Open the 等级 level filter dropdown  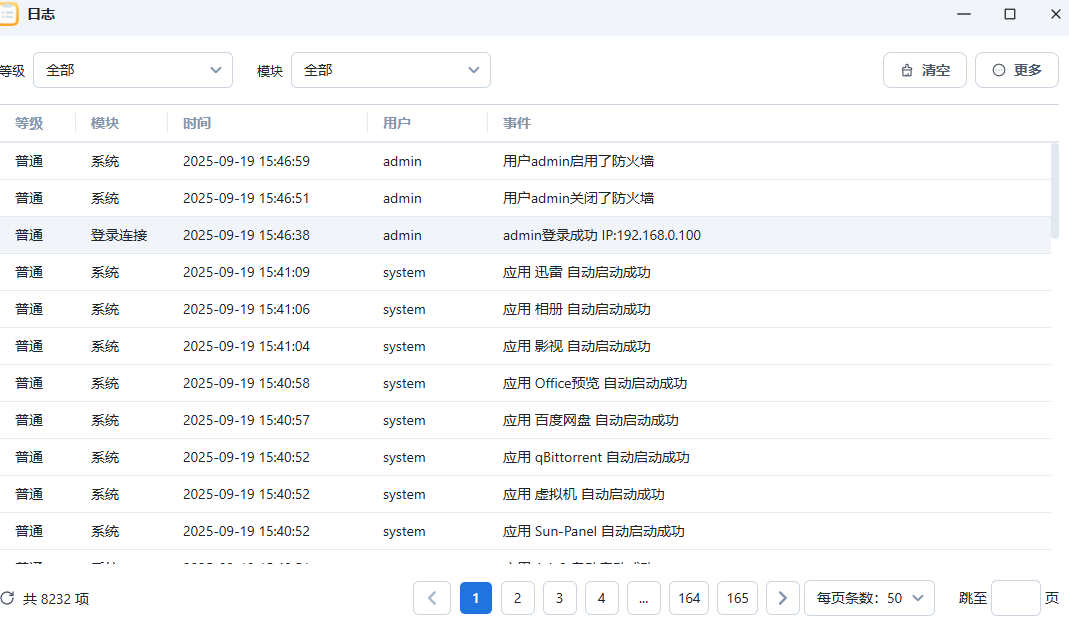(133, 70)
